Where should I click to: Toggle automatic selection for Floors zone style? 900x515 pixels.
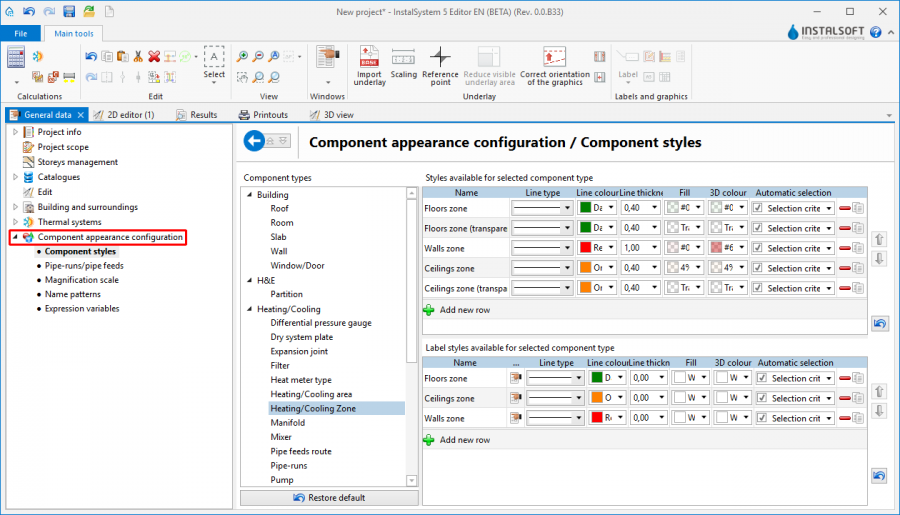coord(758,208)
